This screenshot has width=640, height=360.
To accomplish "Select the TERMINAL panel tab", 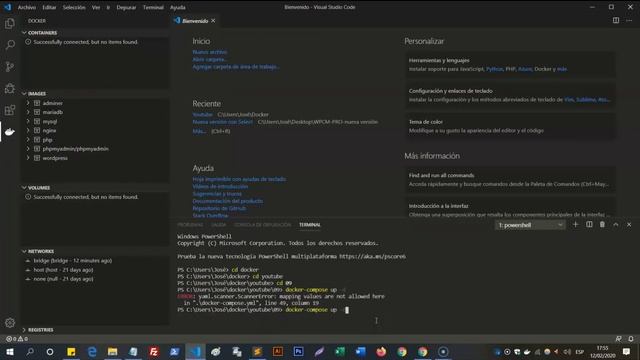I will (310, 225).
